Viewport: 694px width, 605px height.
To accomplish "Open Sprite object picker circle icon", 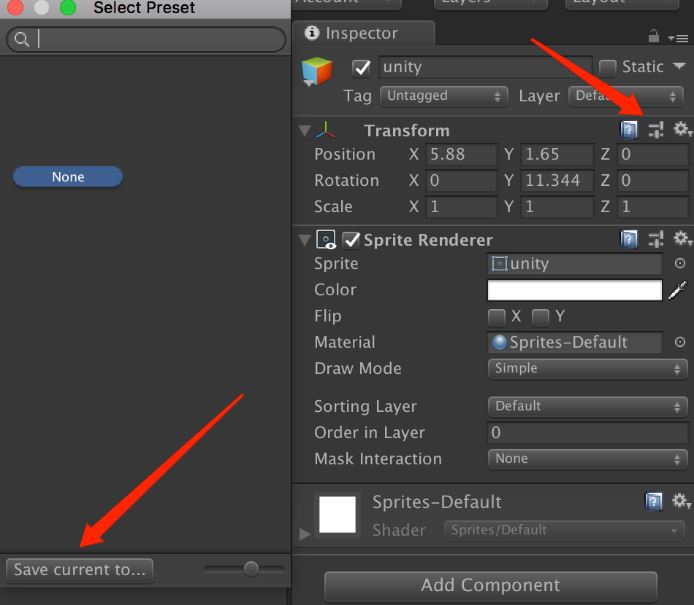I will coord(680,264).
